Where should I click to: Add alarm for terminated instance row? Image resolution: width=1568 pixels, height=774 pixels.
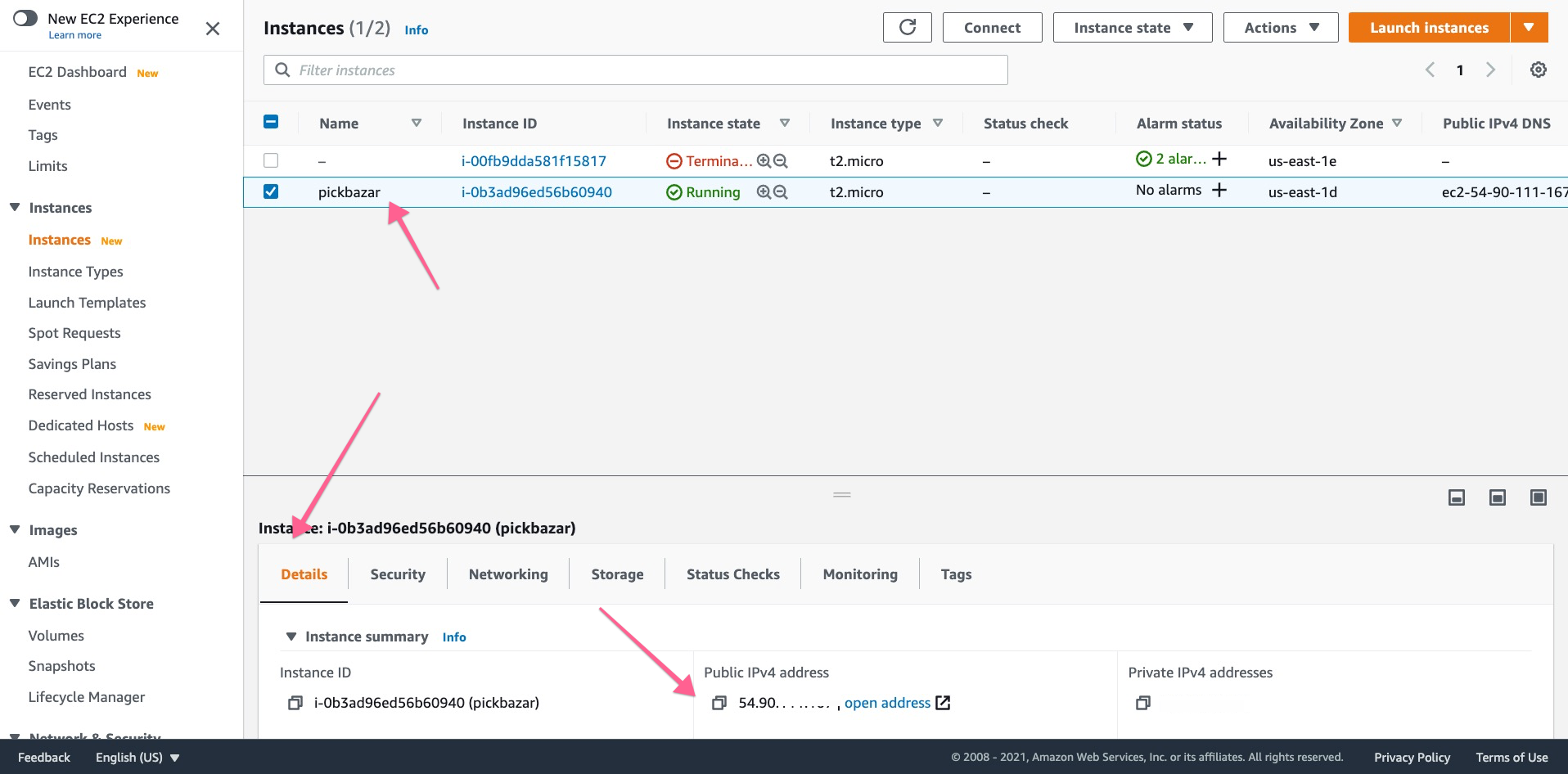click(1219, 159)
